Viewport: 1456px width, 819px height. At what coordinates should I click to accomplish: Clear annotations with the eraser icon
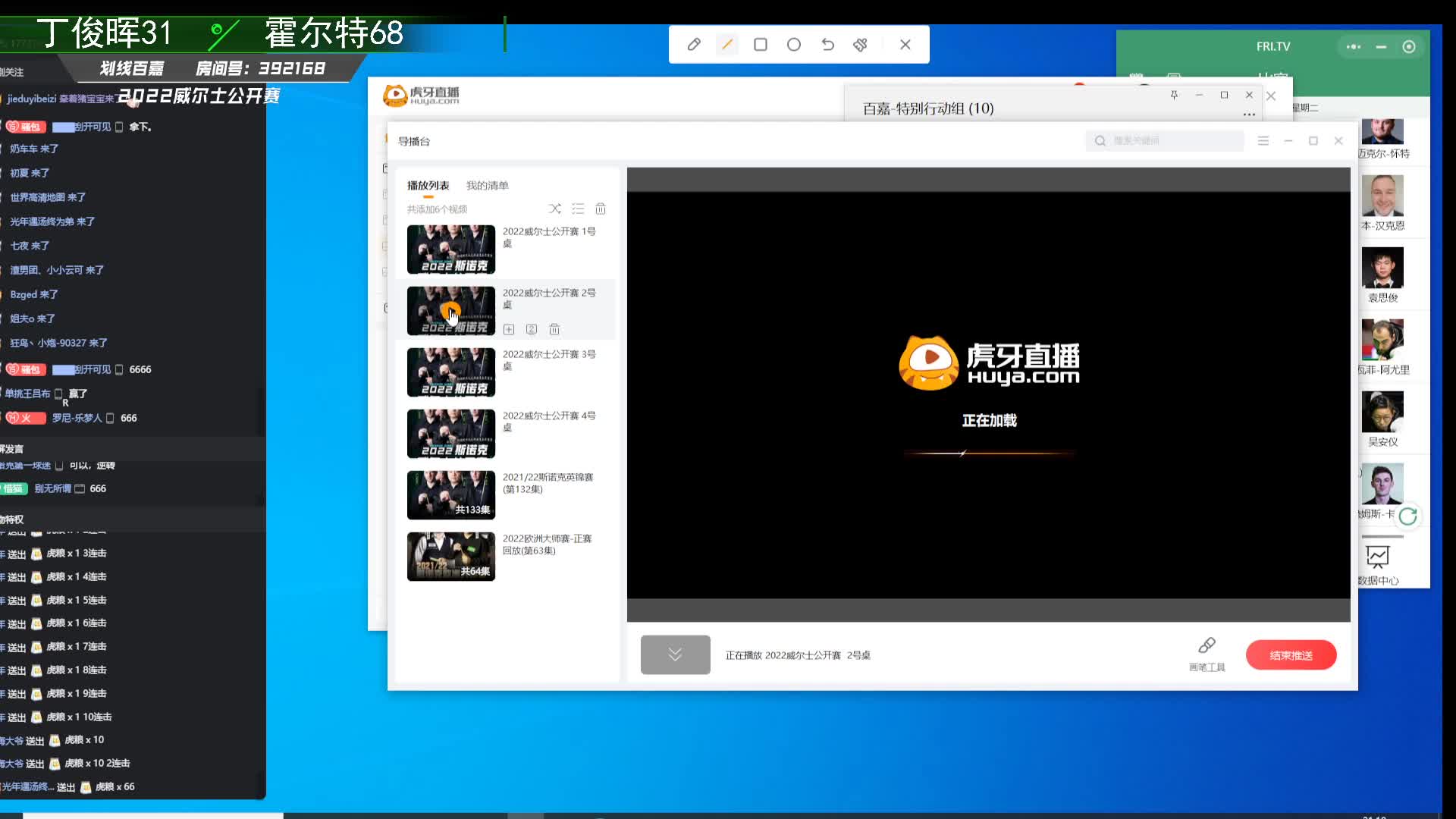(x=861, y=44)
